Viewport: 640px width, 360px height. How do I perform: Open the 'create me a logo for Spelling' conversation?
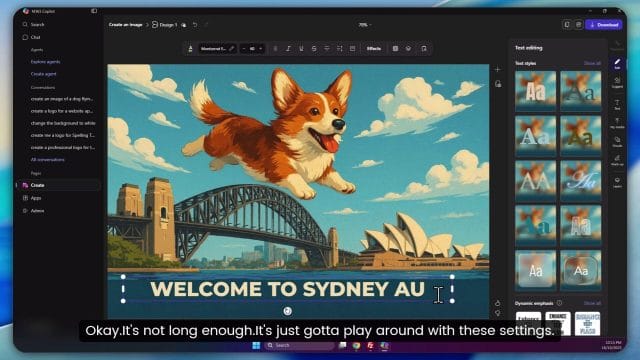(62, 135)
